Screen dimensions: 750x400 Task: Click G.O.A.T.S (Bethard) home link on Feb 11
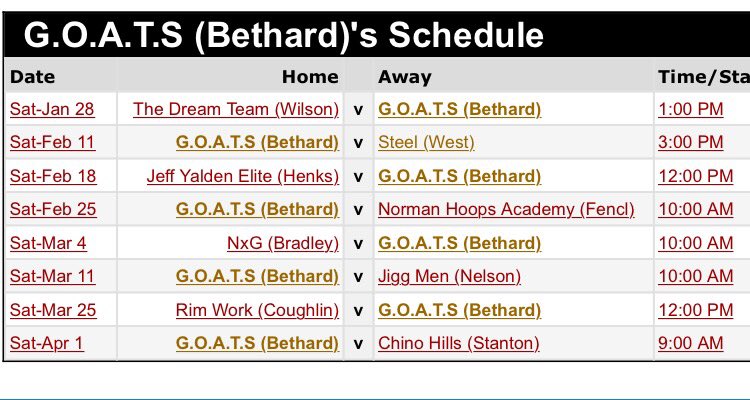coord(257,143)
